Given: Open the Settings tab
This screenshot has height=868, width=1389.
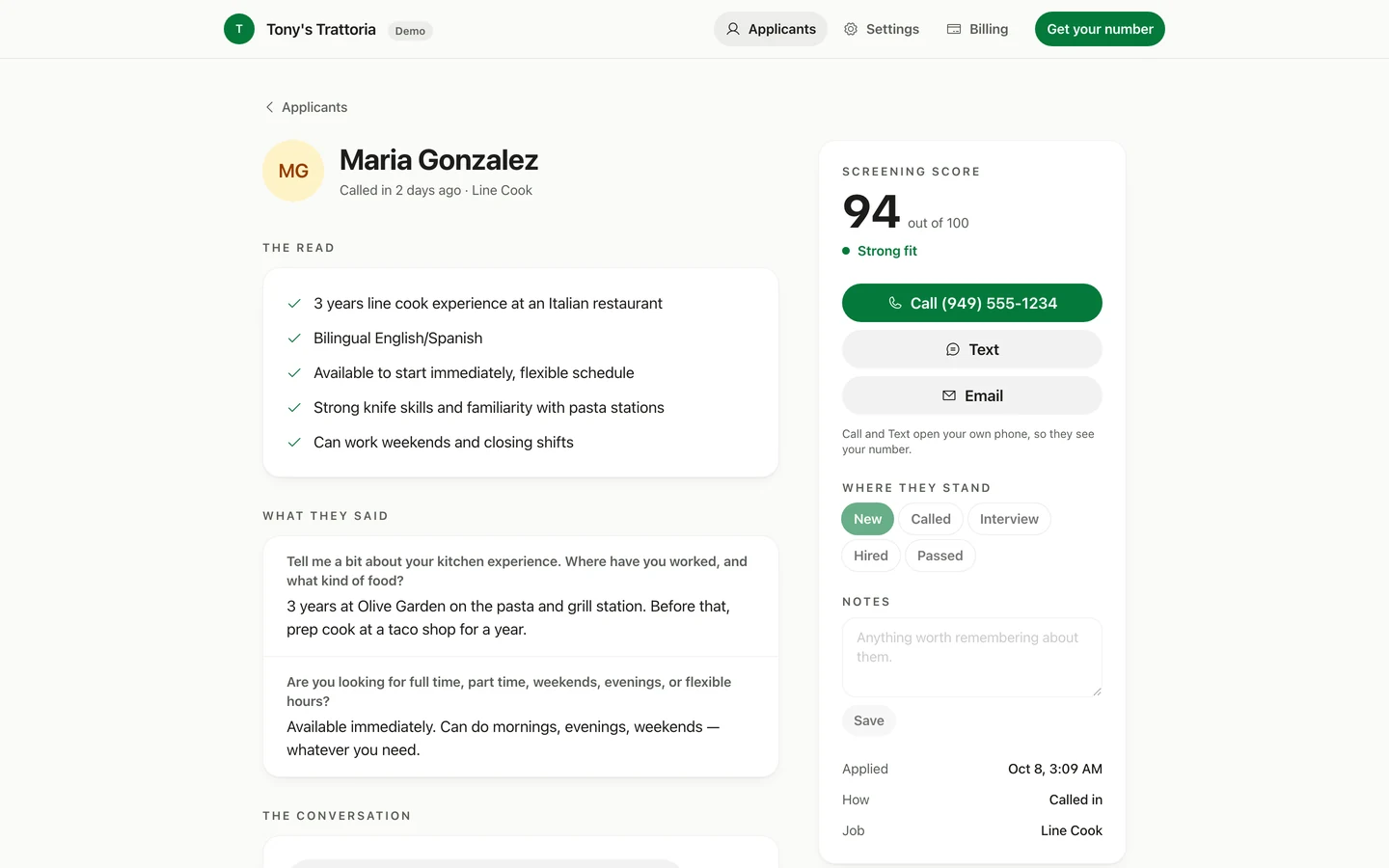Looking at the screenshot, I should [x=882, y=29].
